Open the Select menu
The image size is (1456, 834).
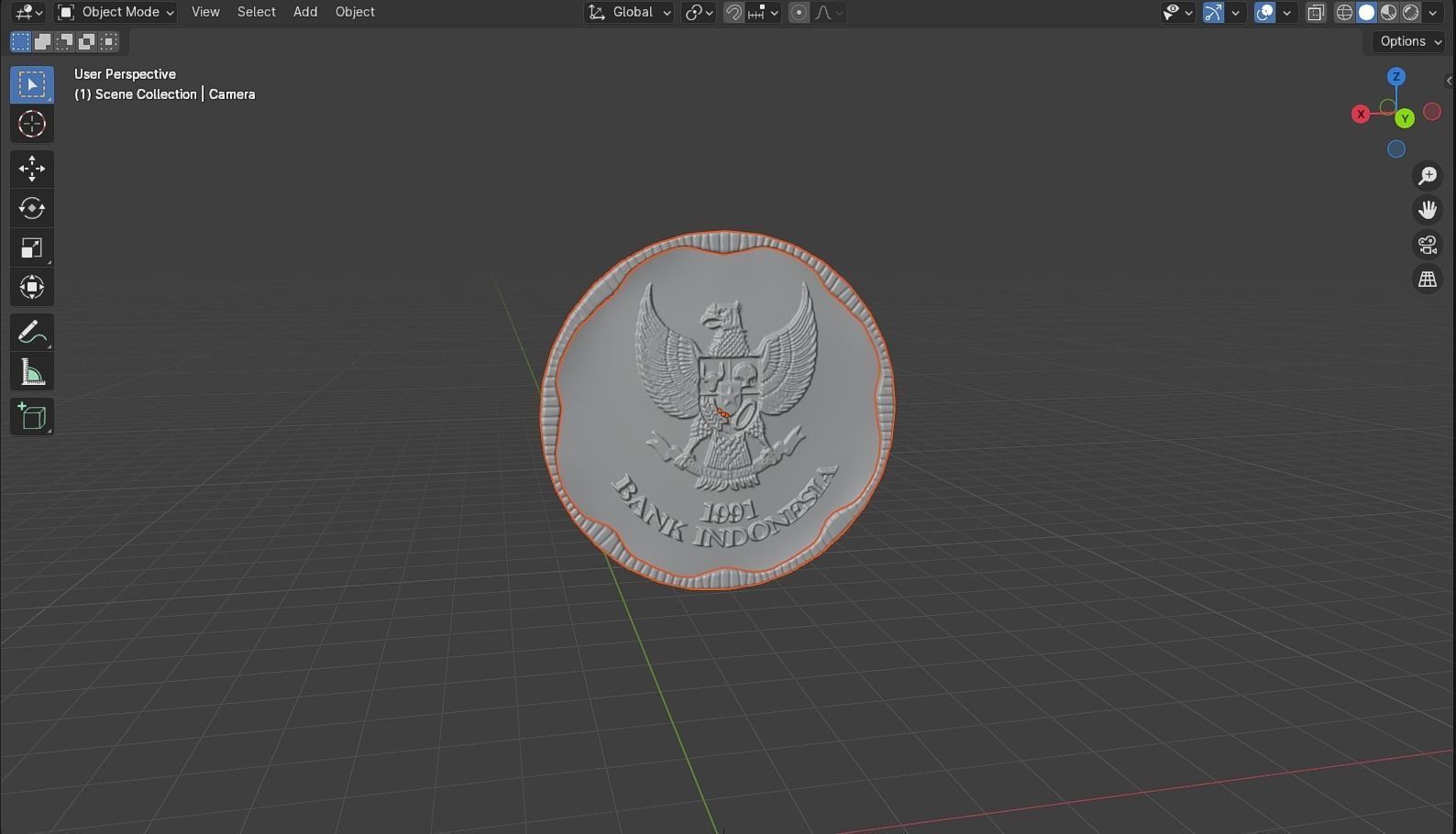pos(257,13)
